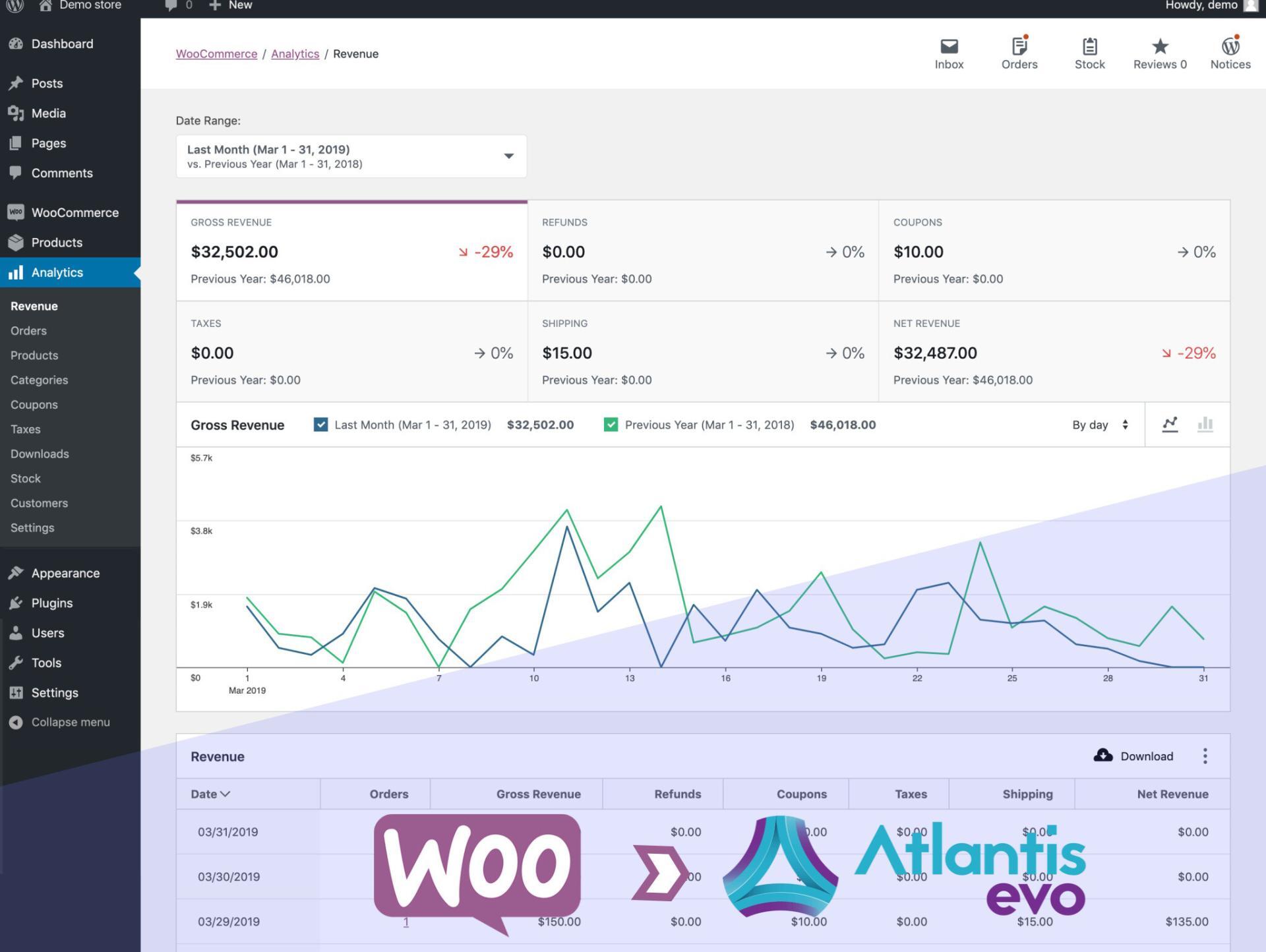The height and width of the screenshot is (952, 1266).
Task: Switch to line chart view
Action: pos(1168,424)
